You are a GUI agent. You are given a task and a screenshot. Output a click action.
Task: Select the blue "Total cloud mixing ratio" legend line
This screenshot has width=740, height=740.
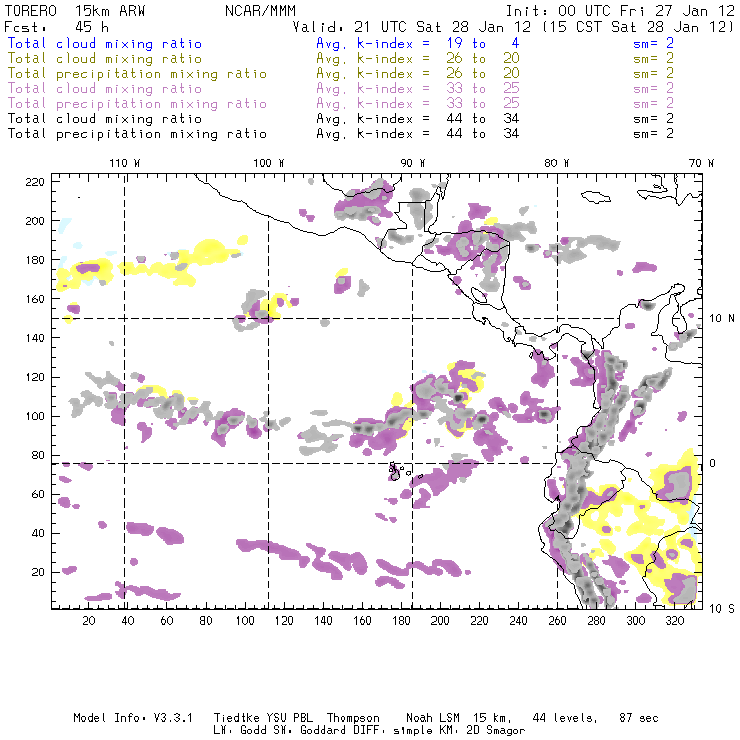click(x=105, y=43)
